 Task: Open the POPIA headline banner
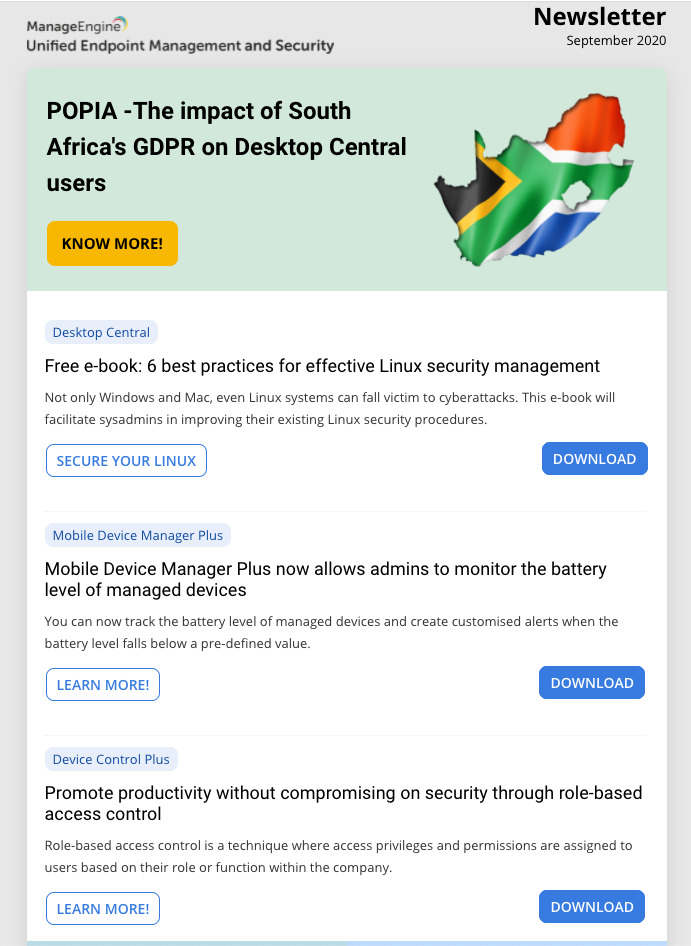(226, 147)
